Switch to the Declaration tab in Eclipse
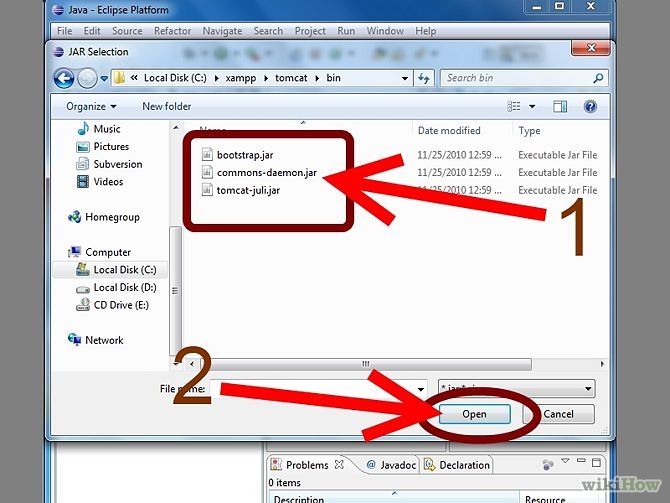Viewport: 670px width, 503px height. click(x=457, y=465)
